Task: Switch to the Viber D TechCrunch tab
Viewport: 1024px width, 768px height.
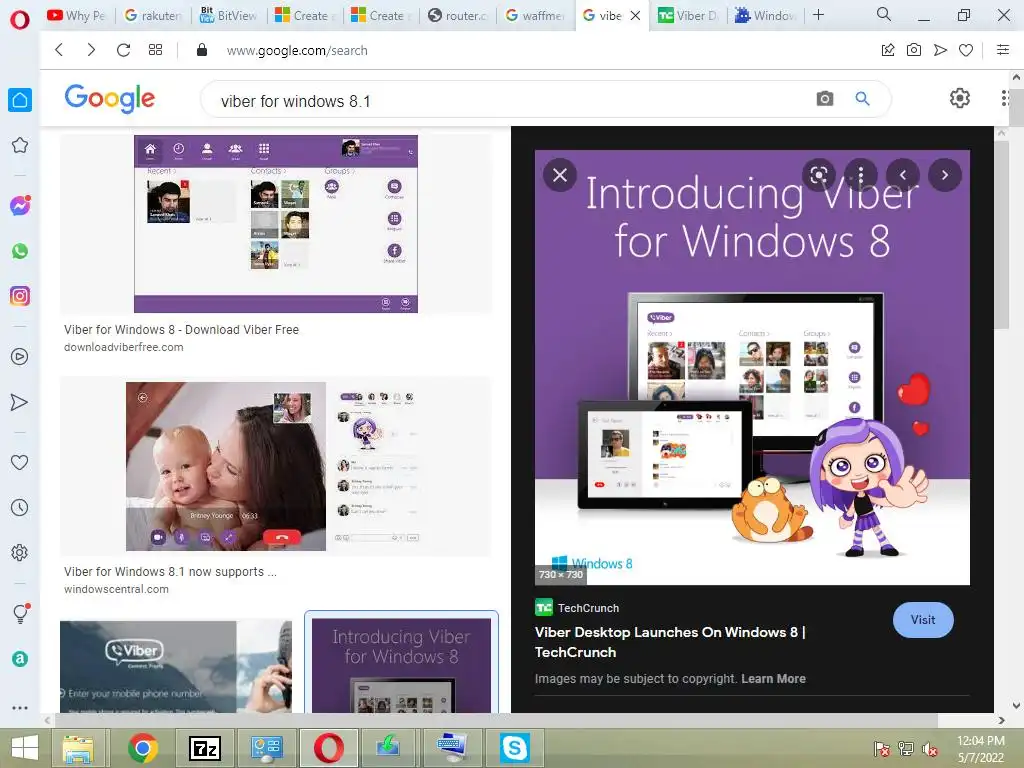Action: (687, 15)
